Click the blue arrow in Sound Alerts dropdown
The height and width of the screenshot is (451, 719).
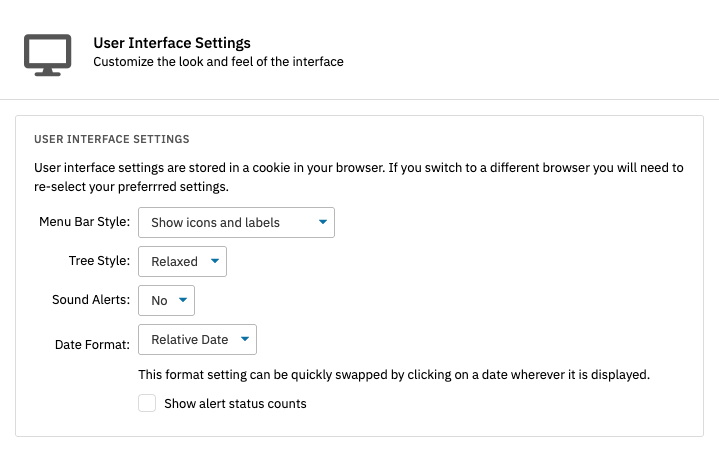pyautogui.click(x=182, y=300)
